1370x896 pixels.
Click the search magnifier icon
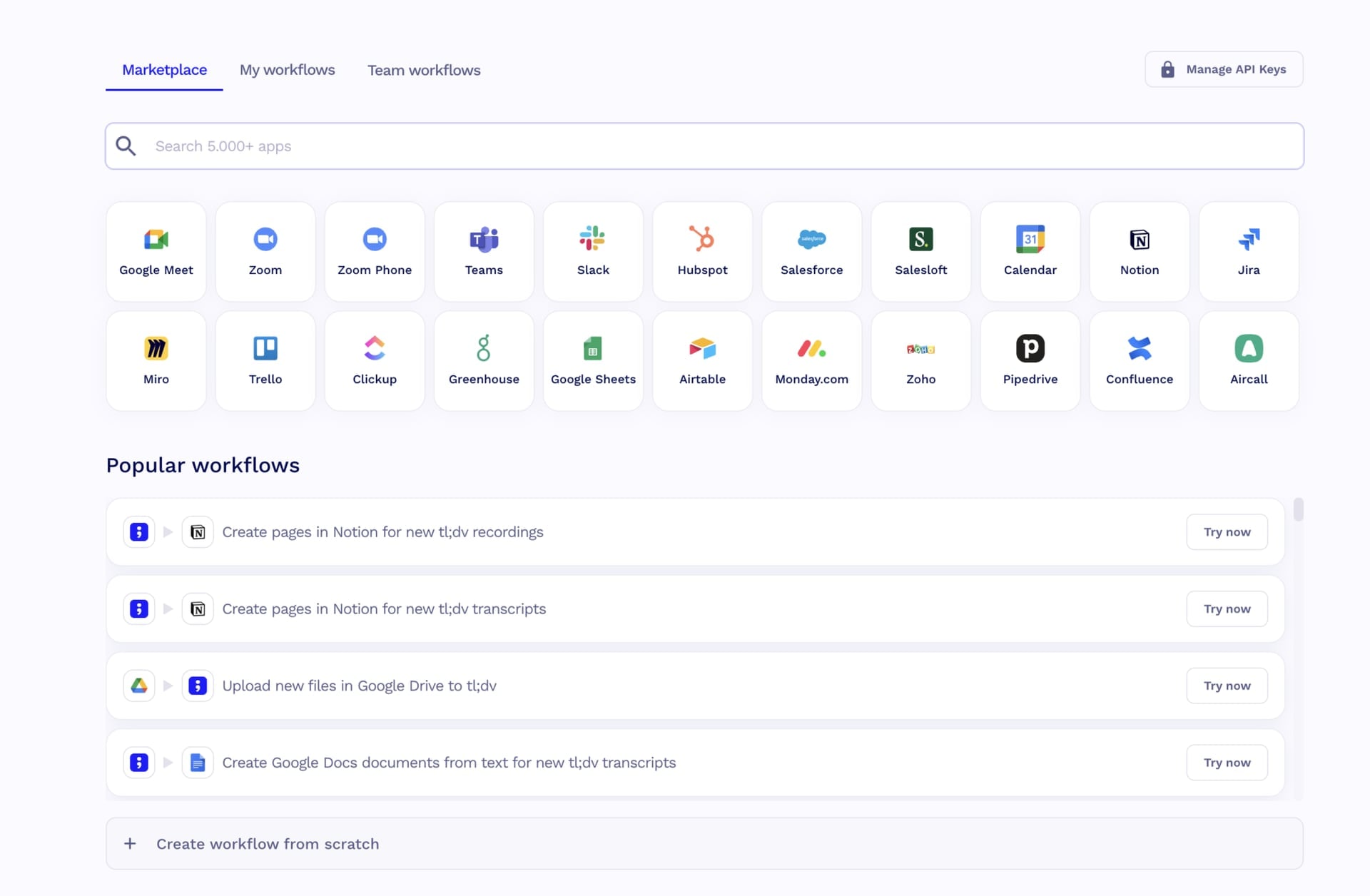(126, 146)
